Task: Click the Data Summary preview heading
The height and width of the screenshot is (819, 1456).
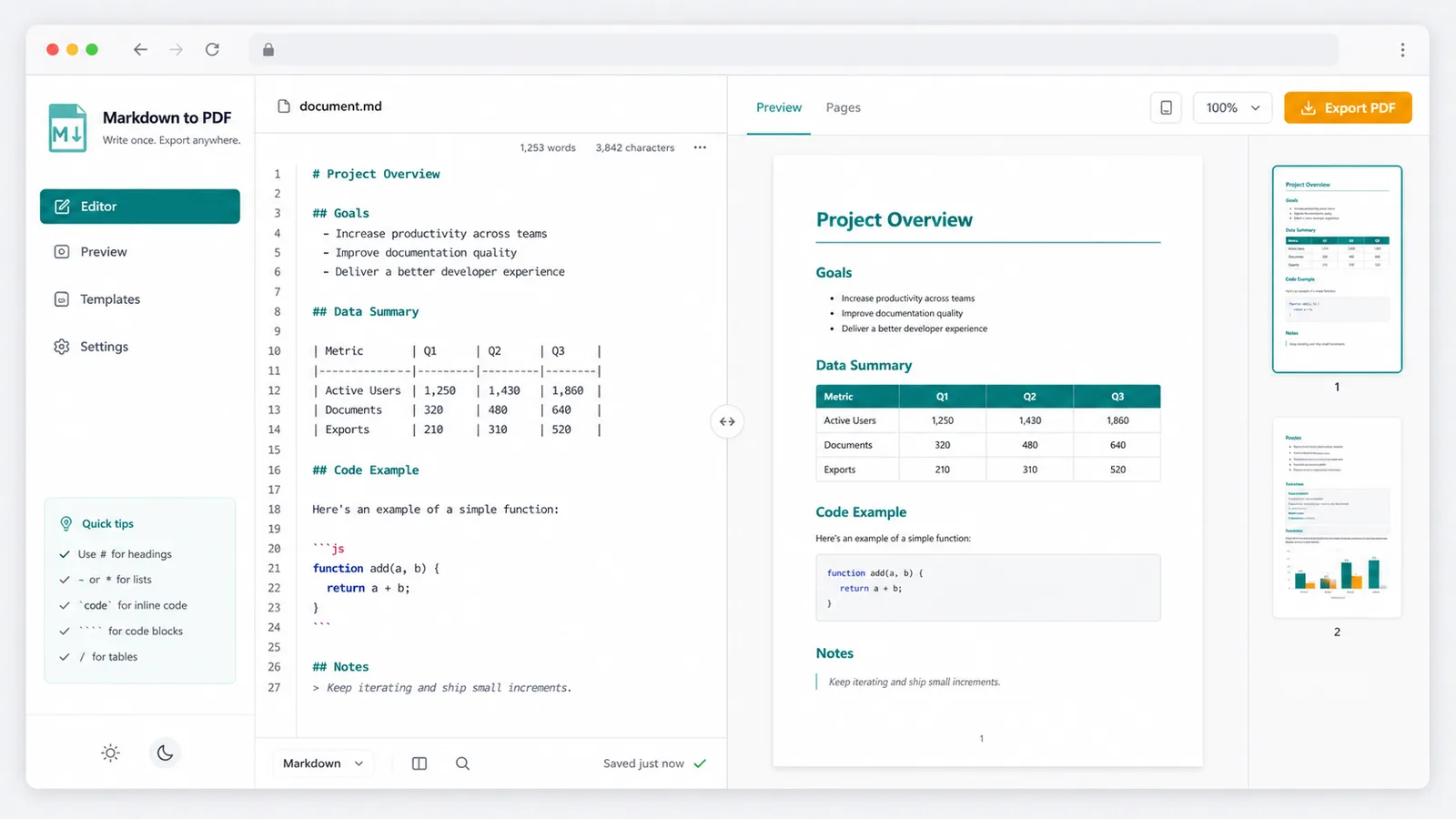Action: [864, 365]
